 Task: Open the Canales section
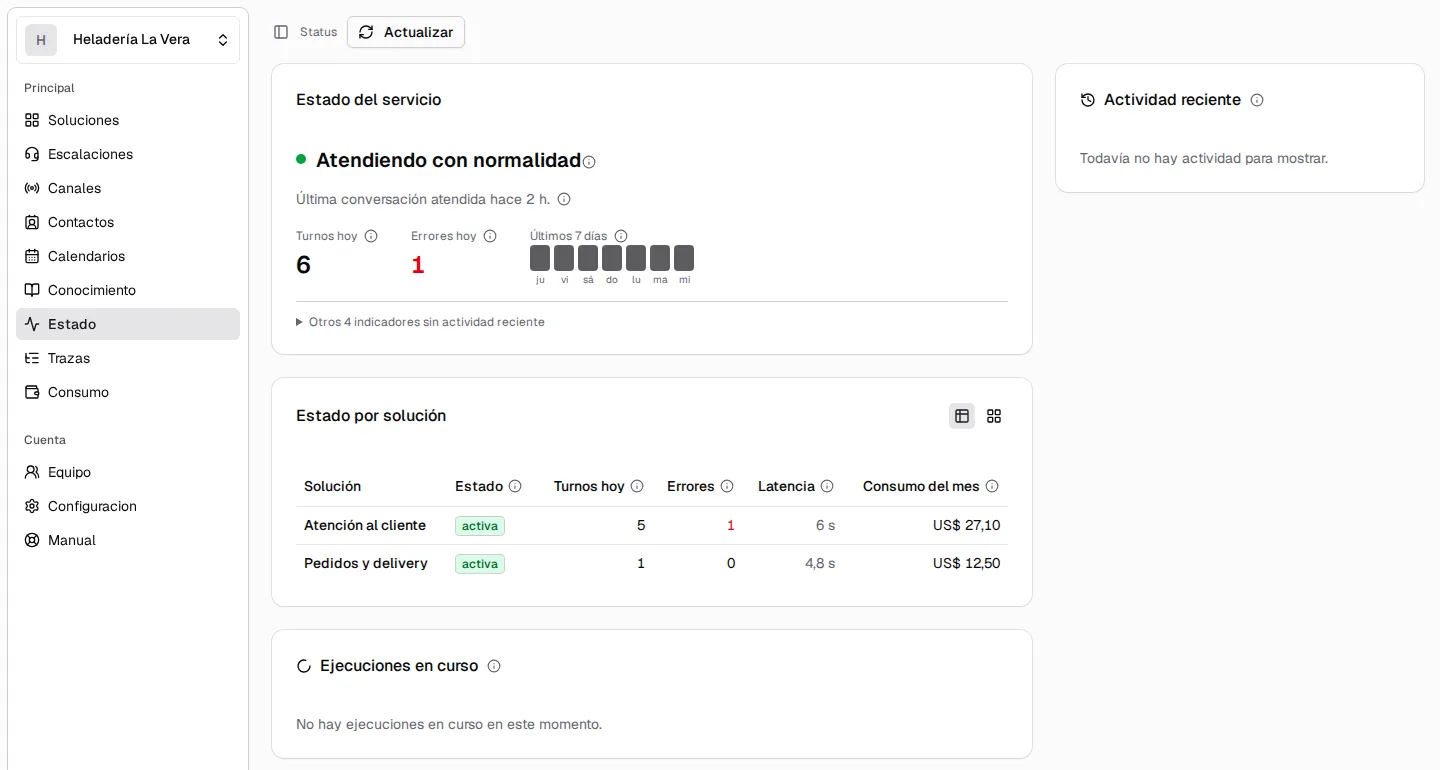(128, 188)
